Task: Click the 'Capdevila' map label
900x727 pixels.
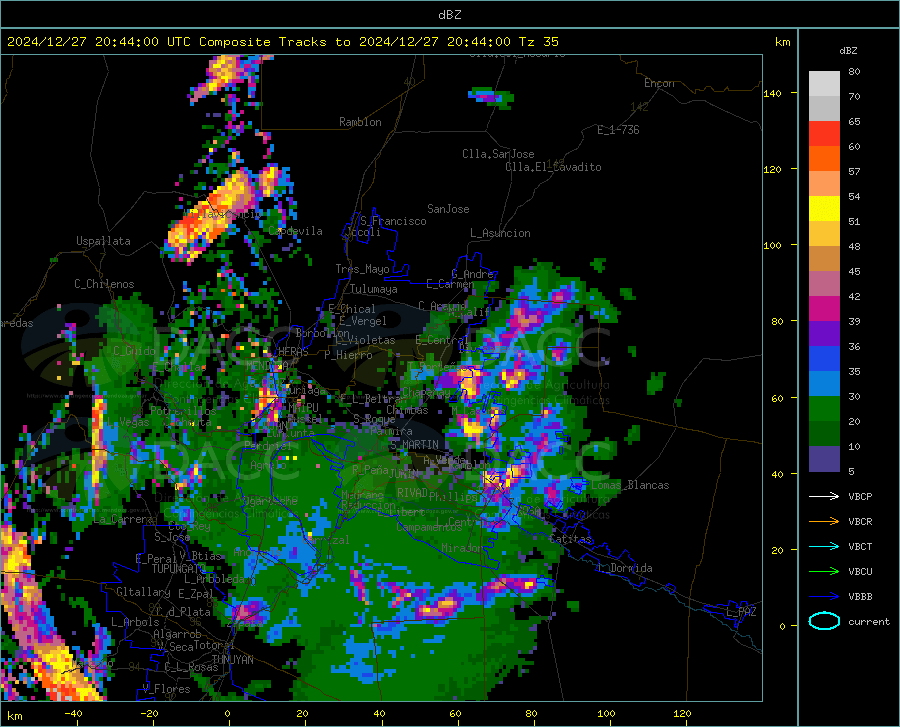Action: 296,231
